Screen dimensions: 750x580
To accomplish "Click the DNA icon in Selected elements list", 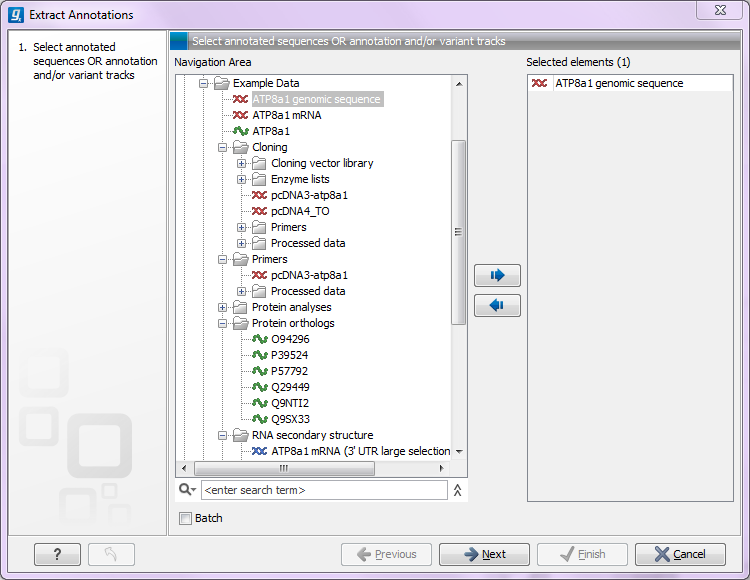I will pos(539,83).
